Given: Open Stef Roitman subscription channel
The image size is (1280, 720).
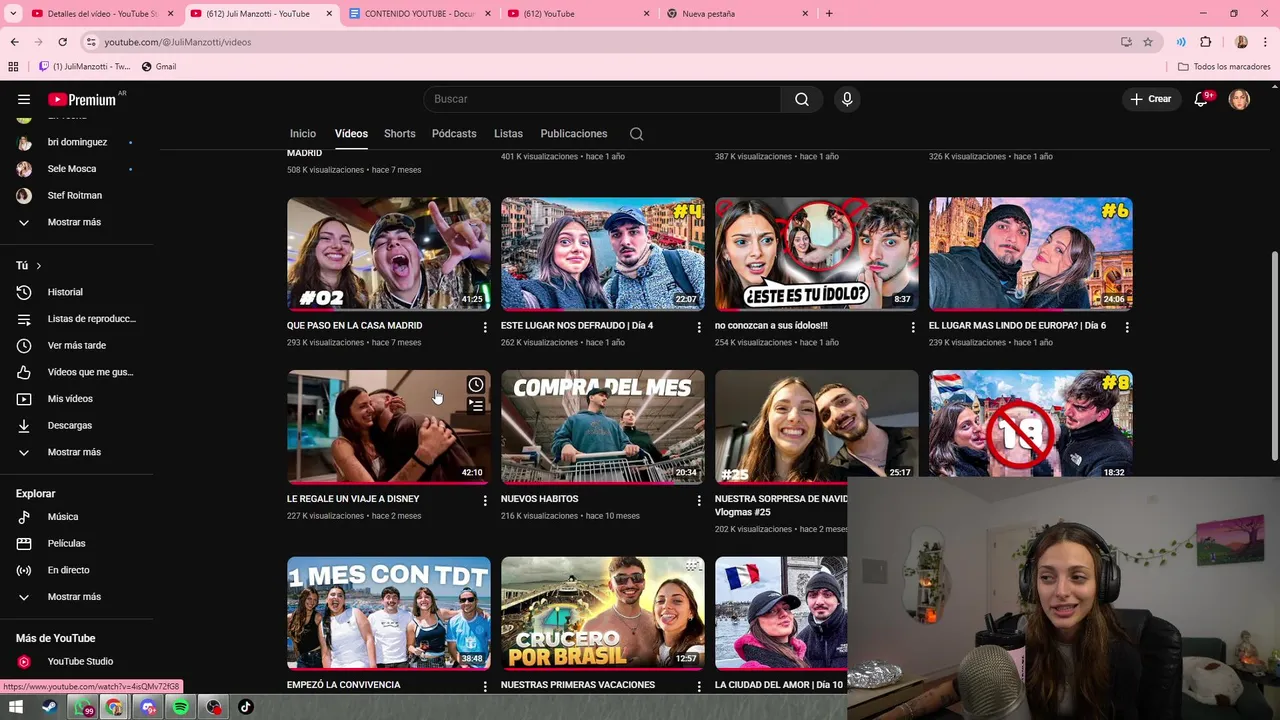Looking at the screenshot, I should 76,195.
